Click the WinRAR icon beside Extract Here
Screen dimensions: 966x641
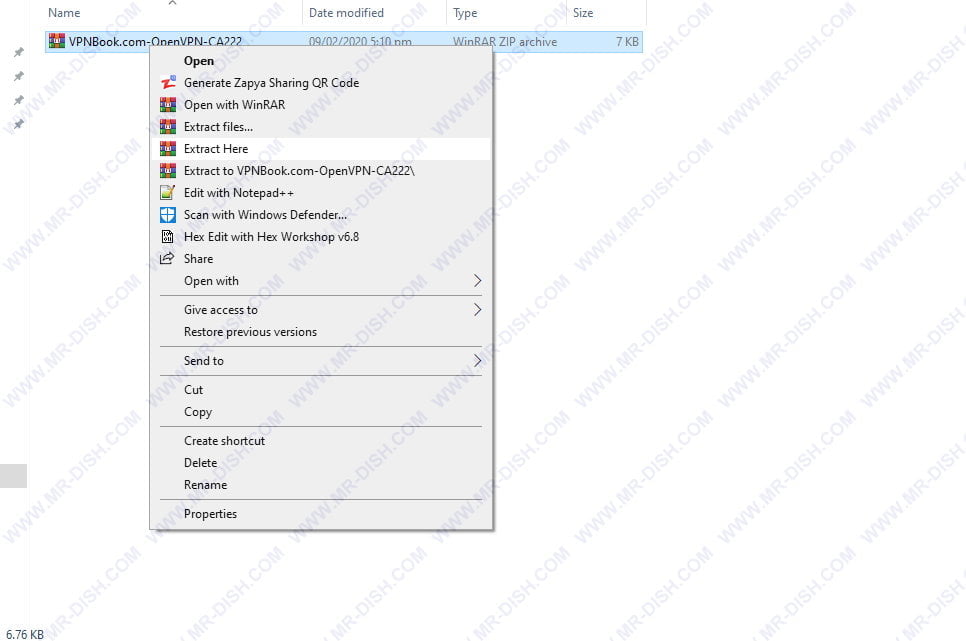168,149
